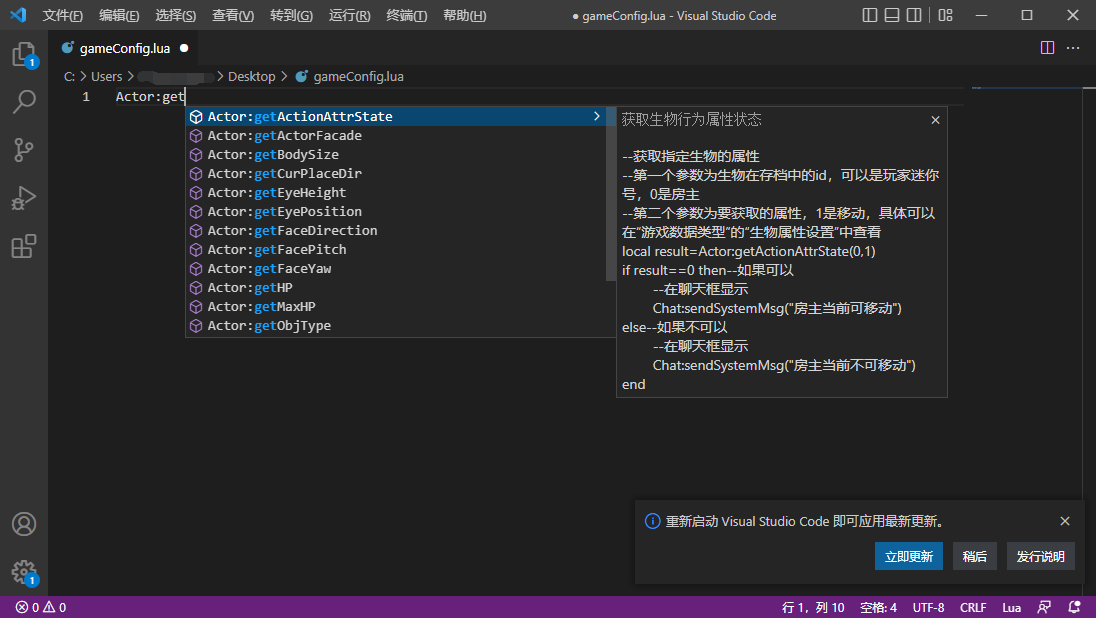Click the cursor position 行 1, 列 10
The width and height of the screenshot is (1096, 618).
(813, 608)
